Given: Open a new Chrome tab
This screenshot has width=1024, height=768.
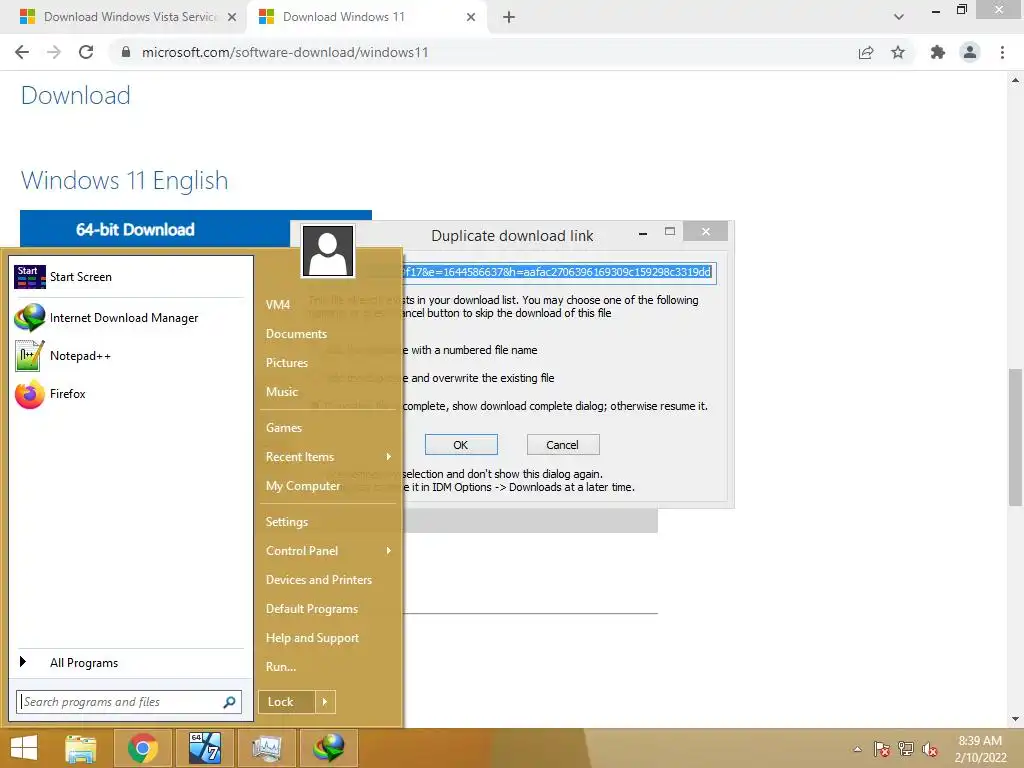Looking at the screenshot, I should 509,17.
